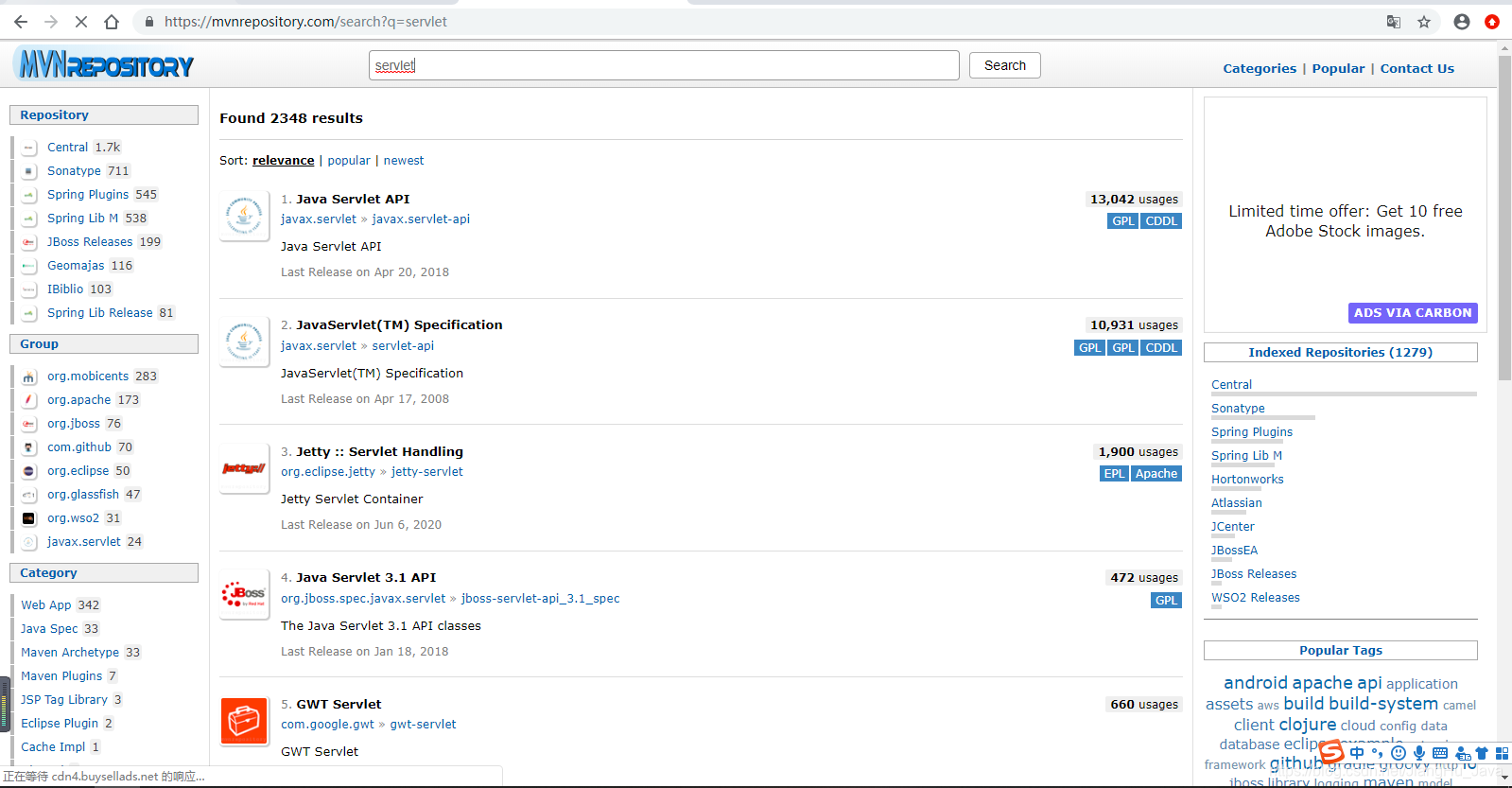Toggle Chinese input mode indicator
Image resolution: width=1512 pixels, height=788 pixels.
tap(1357, 753)
